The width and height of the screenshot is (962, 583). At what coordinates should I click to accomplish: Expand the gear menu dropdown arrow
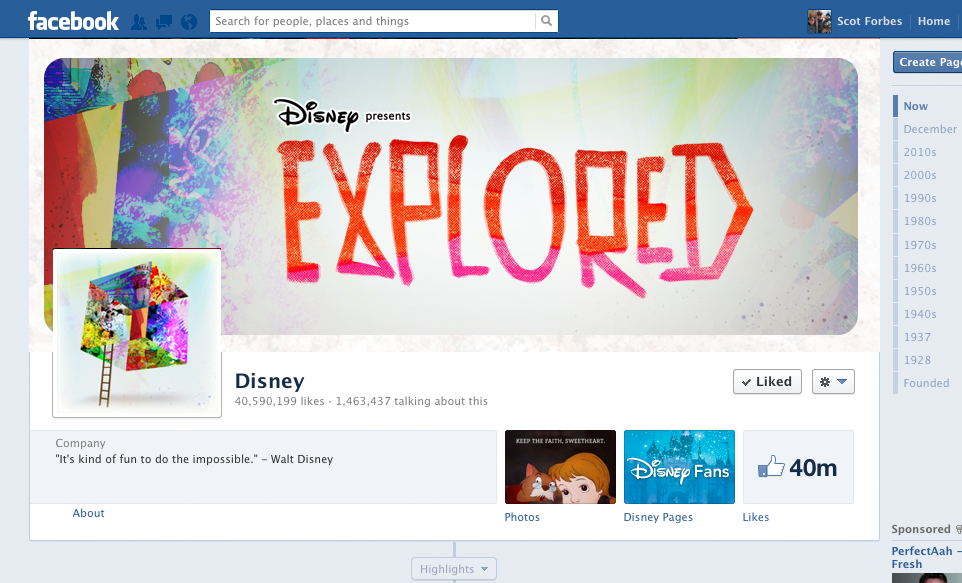click(842, 382)
